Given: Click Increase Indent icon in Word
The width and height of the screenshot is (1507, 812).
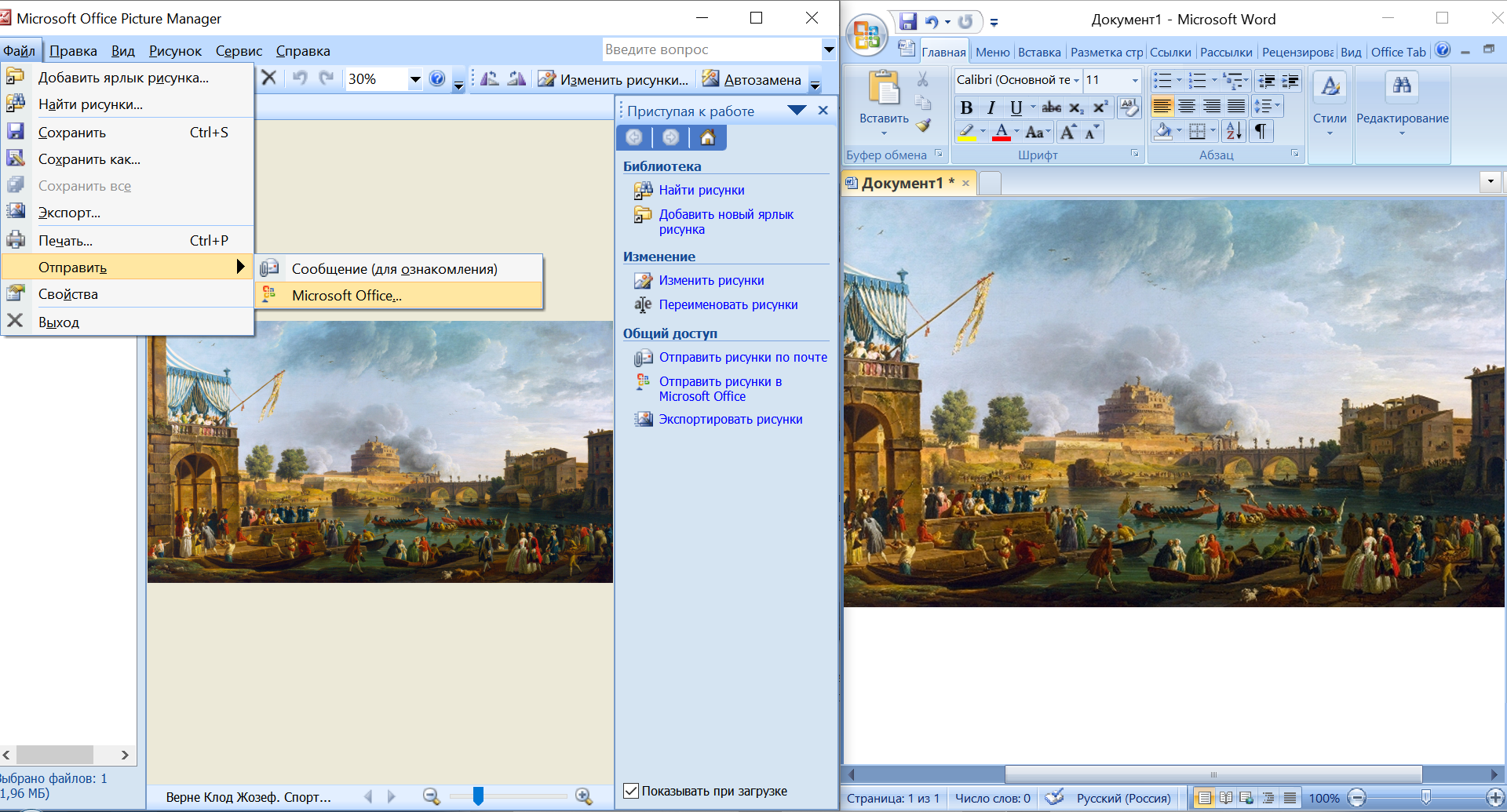Looking at the screenshot, I should (1290, 81).
